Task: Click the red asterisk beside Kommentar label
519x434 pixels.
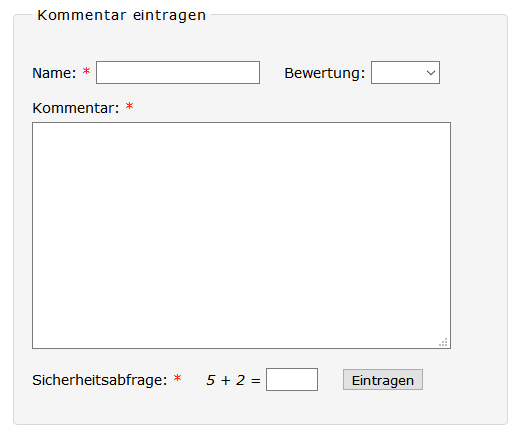Action: point(129,106)
